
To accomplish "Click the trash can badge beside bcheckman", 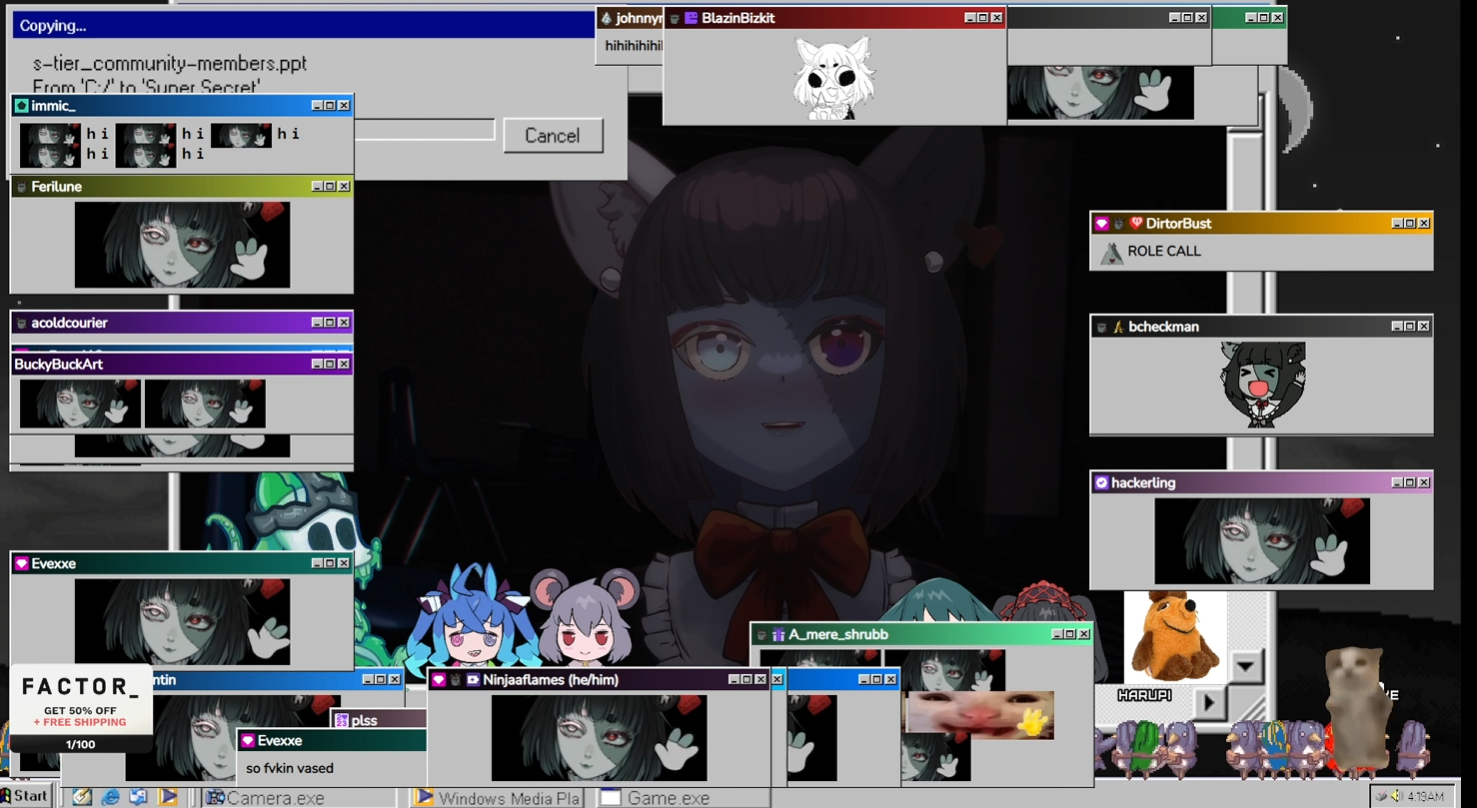I will [1102, 327].
